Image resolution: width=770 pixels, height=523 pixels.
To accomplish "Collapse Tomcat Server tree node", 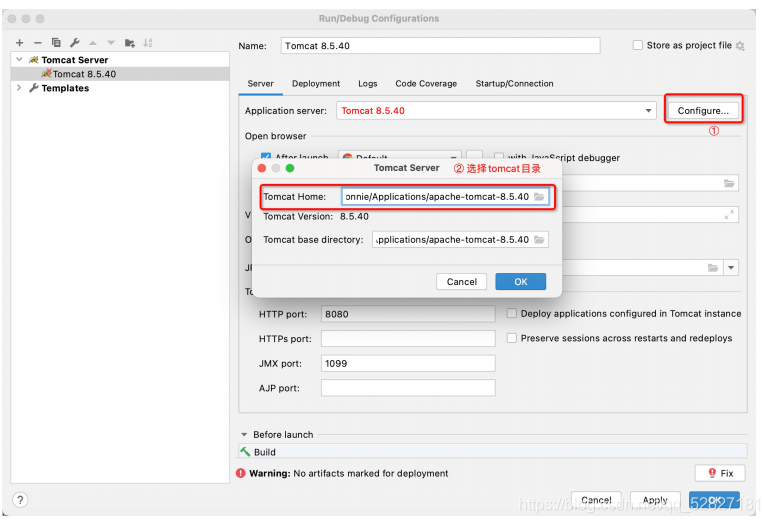I will coord(19,59).
